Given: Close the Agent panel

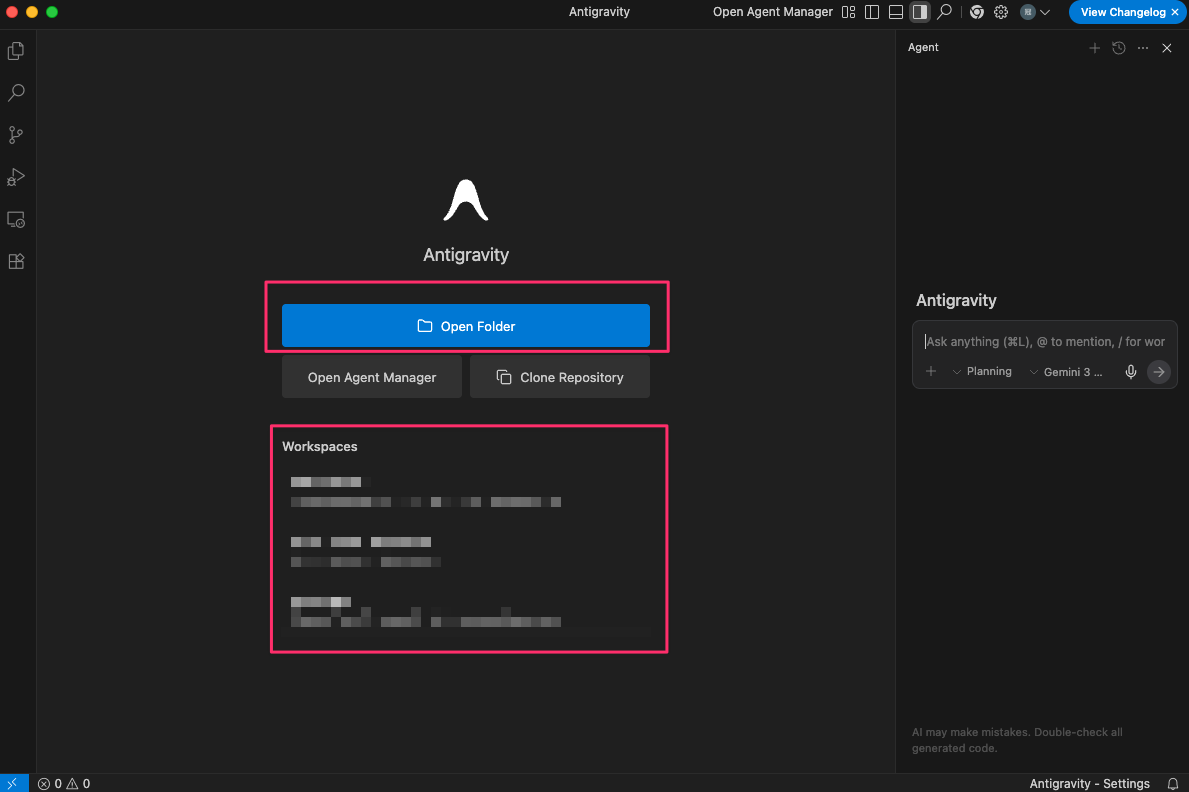Looking at the screenshot, I should 1167,48.
